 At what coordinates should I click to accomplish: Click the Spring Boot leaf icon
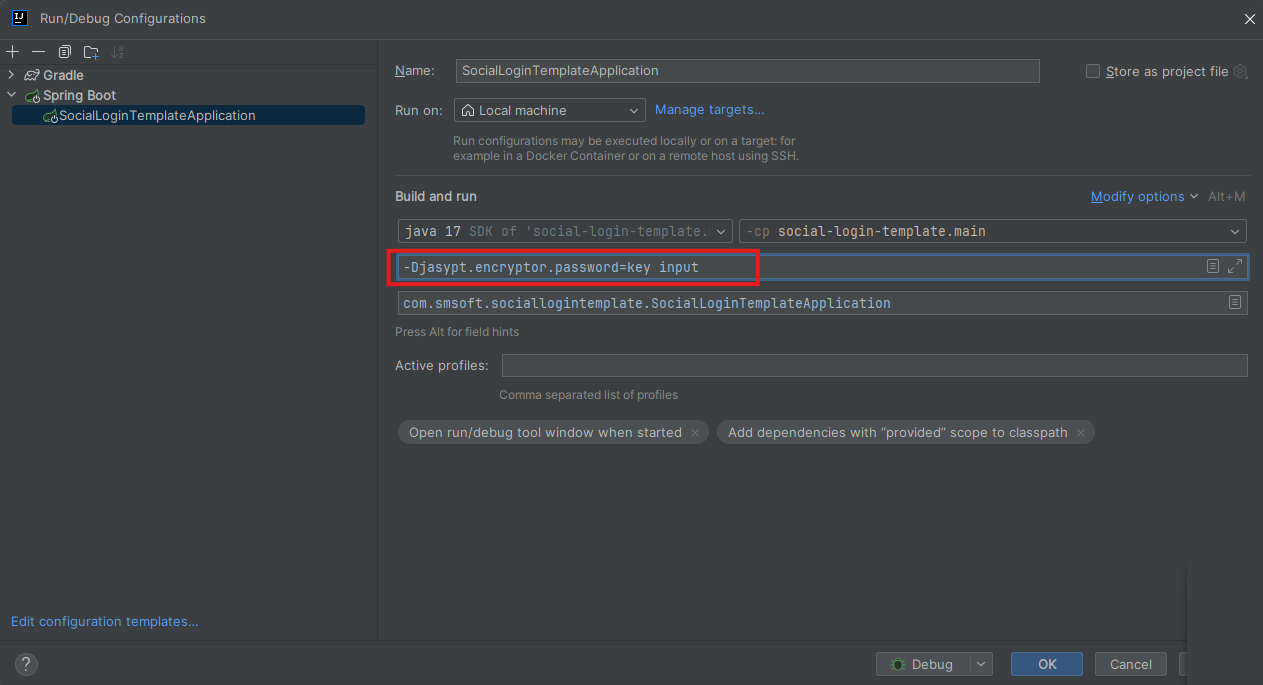[32, 95]
